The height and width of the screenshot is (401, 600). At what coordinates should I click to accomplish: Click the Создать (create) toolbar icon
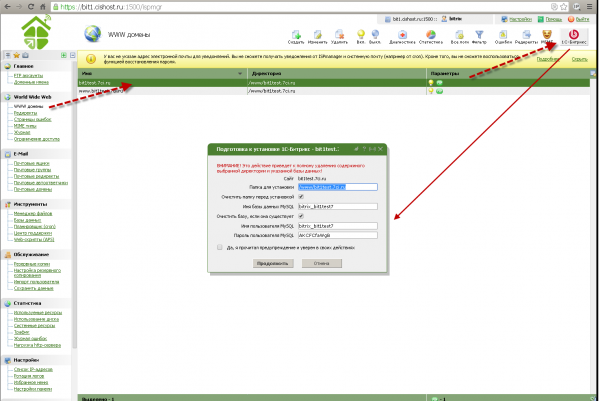click(296, 36)
